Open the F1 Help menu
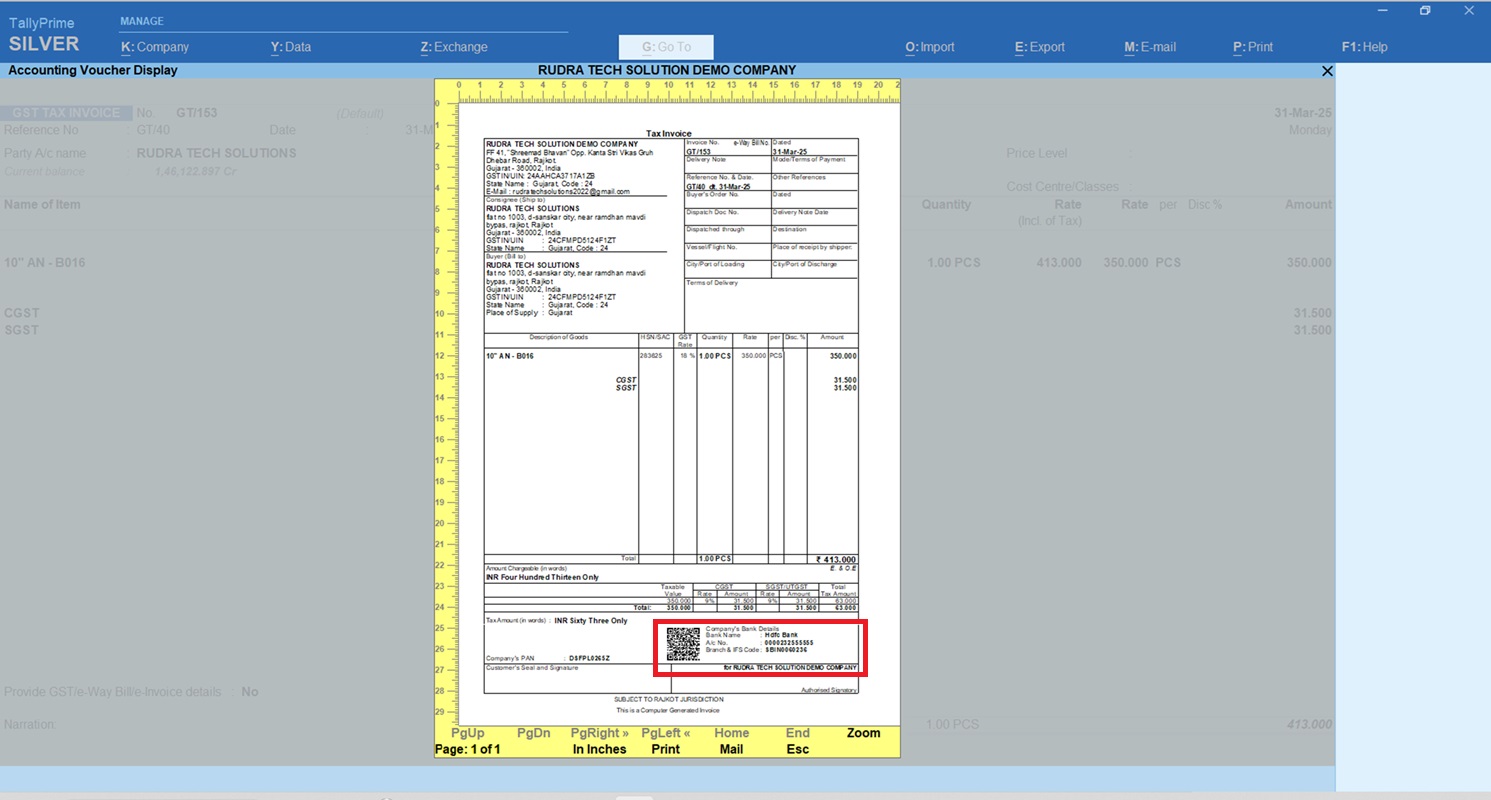This screenshot has width=1491, height=800. click(x=1364, y=47)
